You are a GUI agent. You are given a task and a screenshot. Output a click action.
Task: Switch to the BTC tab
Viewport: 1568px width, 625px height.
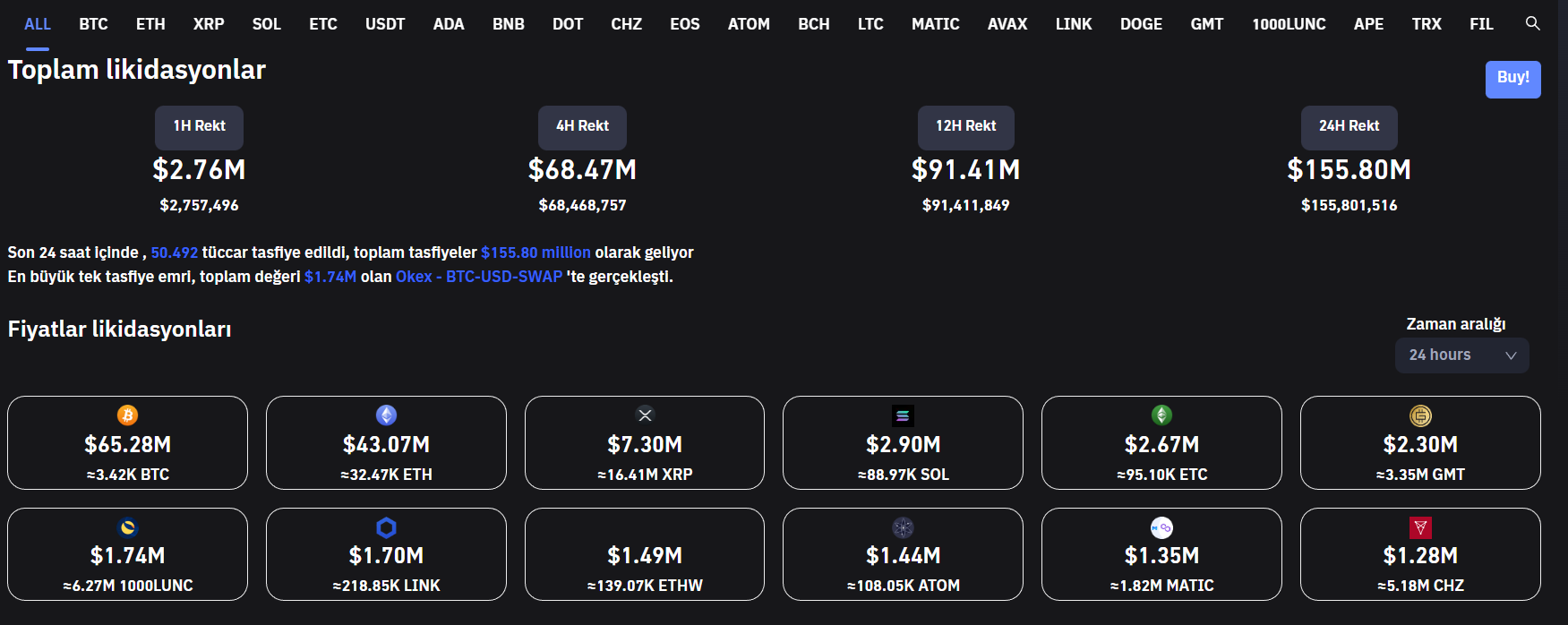pos(93,24)
